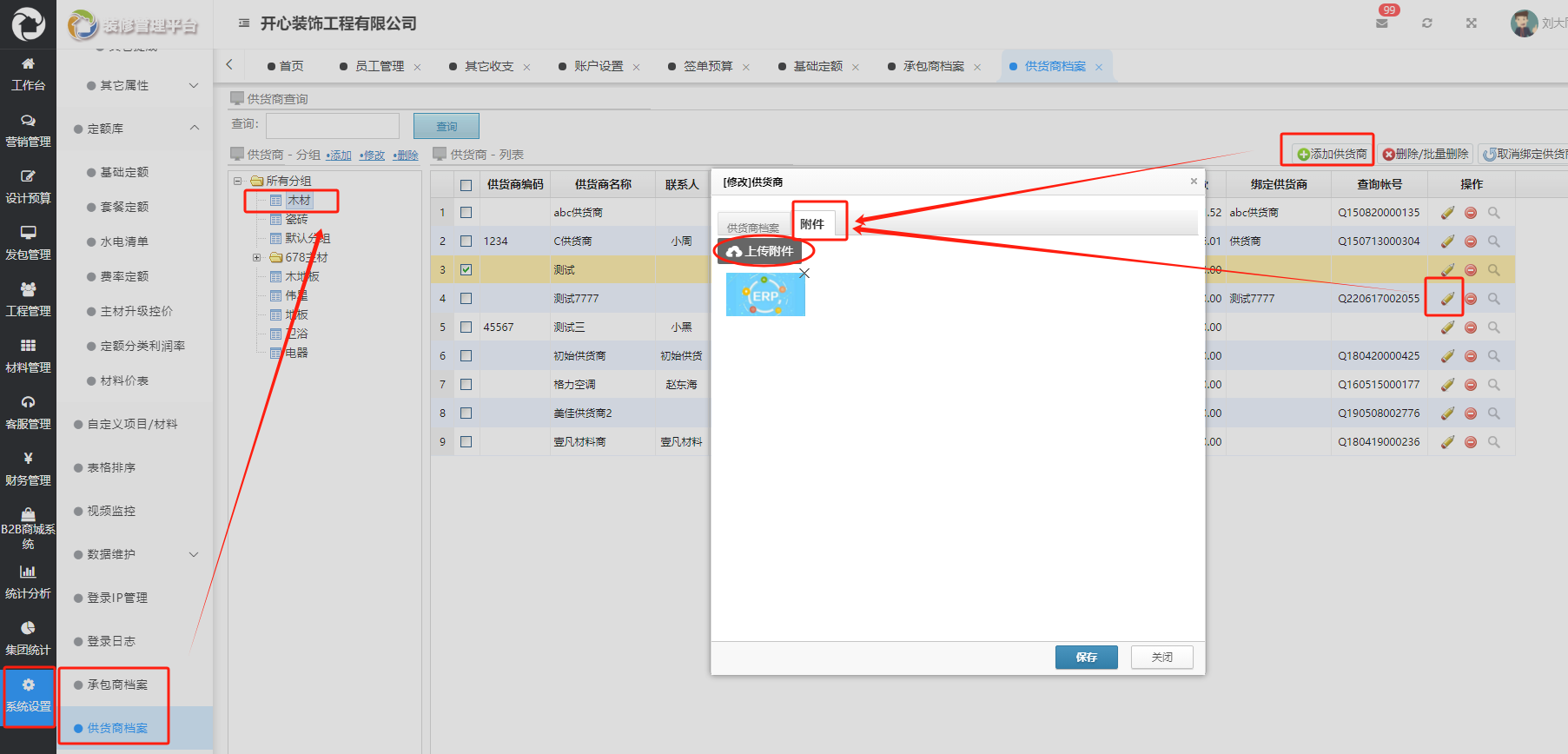Click the edit pencil icon for 测试7777 row
This screenshot has height=754, width=1568.
pyautogui.click(x=1447, y=299)
